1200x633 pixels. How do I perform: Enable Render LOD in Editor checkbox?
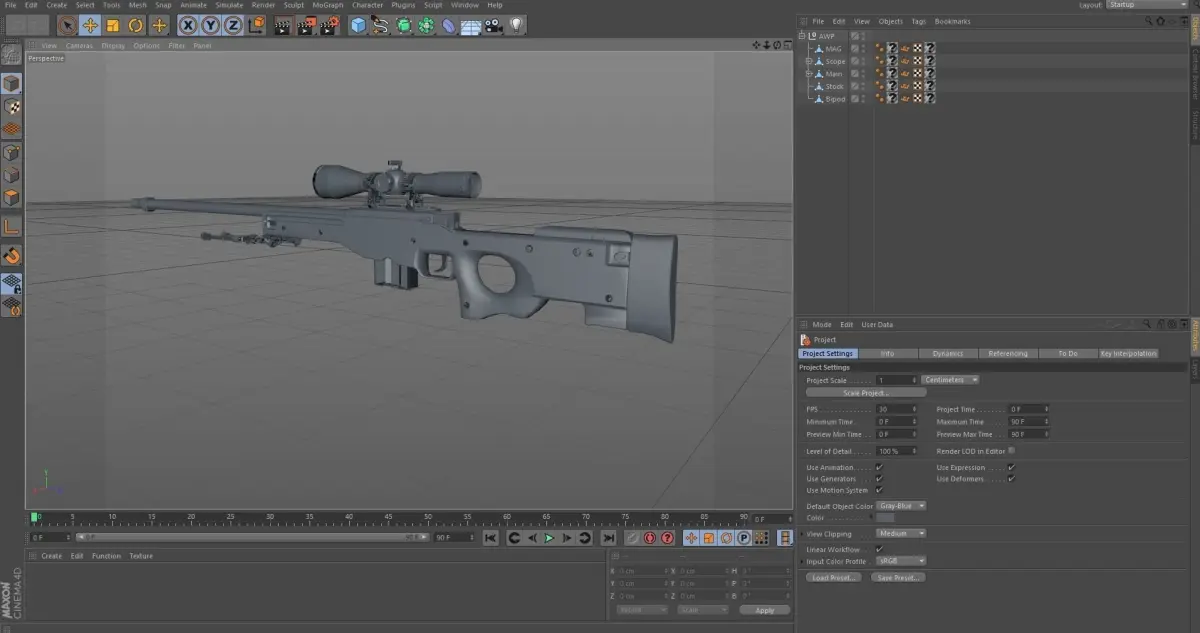pyautogui.click(x=1011, y=451)
